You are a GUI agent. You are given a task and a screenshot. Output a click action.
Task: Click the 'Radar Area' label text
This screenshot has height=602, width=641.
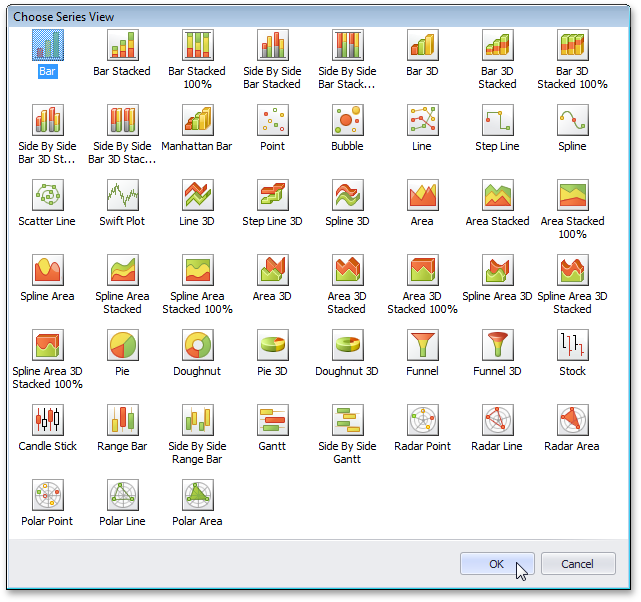click(x=572, y=446)
